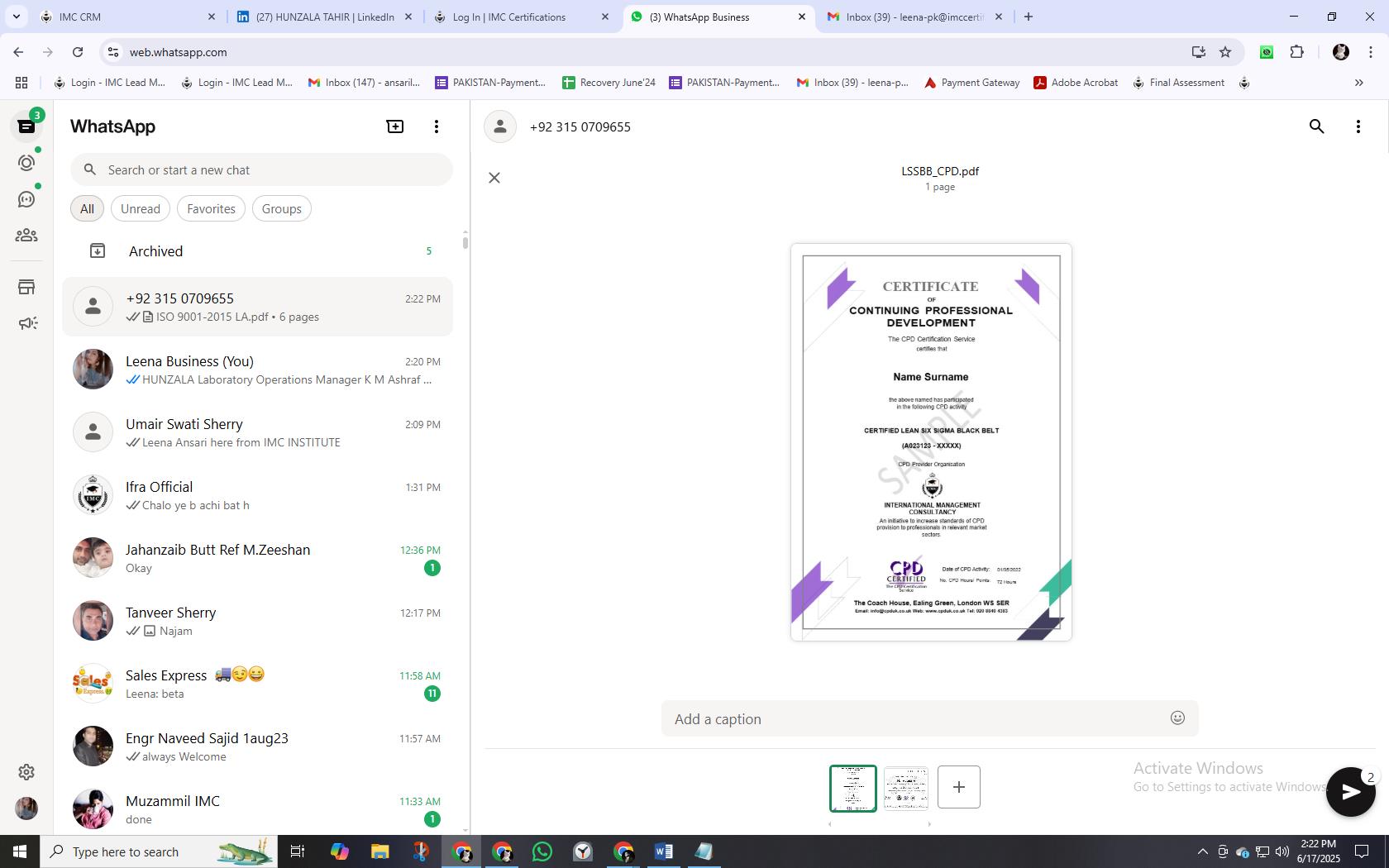Show more bookmarks with the chevron

[1358, 83]
